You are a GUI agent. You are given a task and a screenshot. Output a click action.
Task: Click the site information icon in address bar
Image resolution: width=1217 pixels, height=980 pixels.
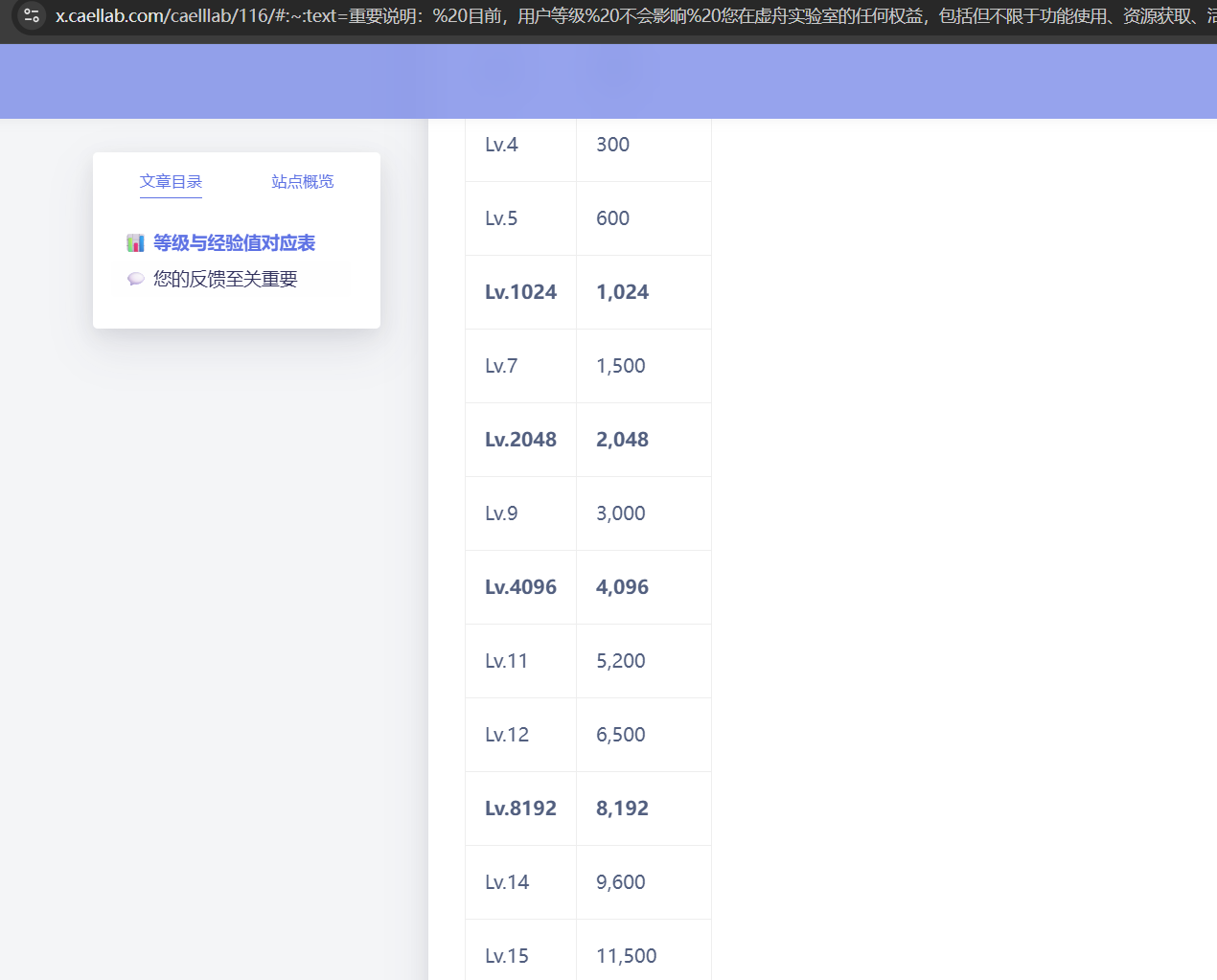(x=32, y=15)
